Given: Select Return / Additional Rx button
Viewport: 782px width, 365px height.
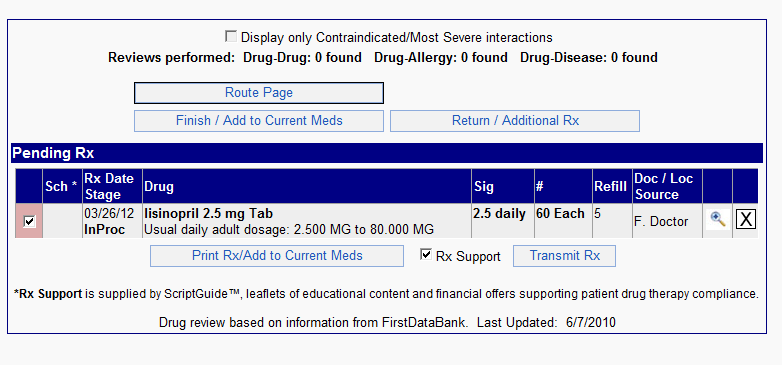Looking at the screenshot, I should 515,121.
